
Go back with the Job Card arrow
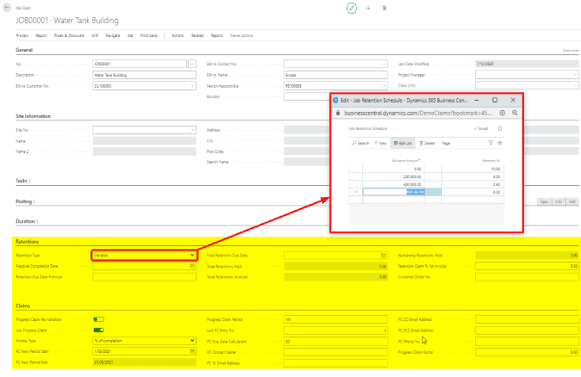(x=7, y=7)
